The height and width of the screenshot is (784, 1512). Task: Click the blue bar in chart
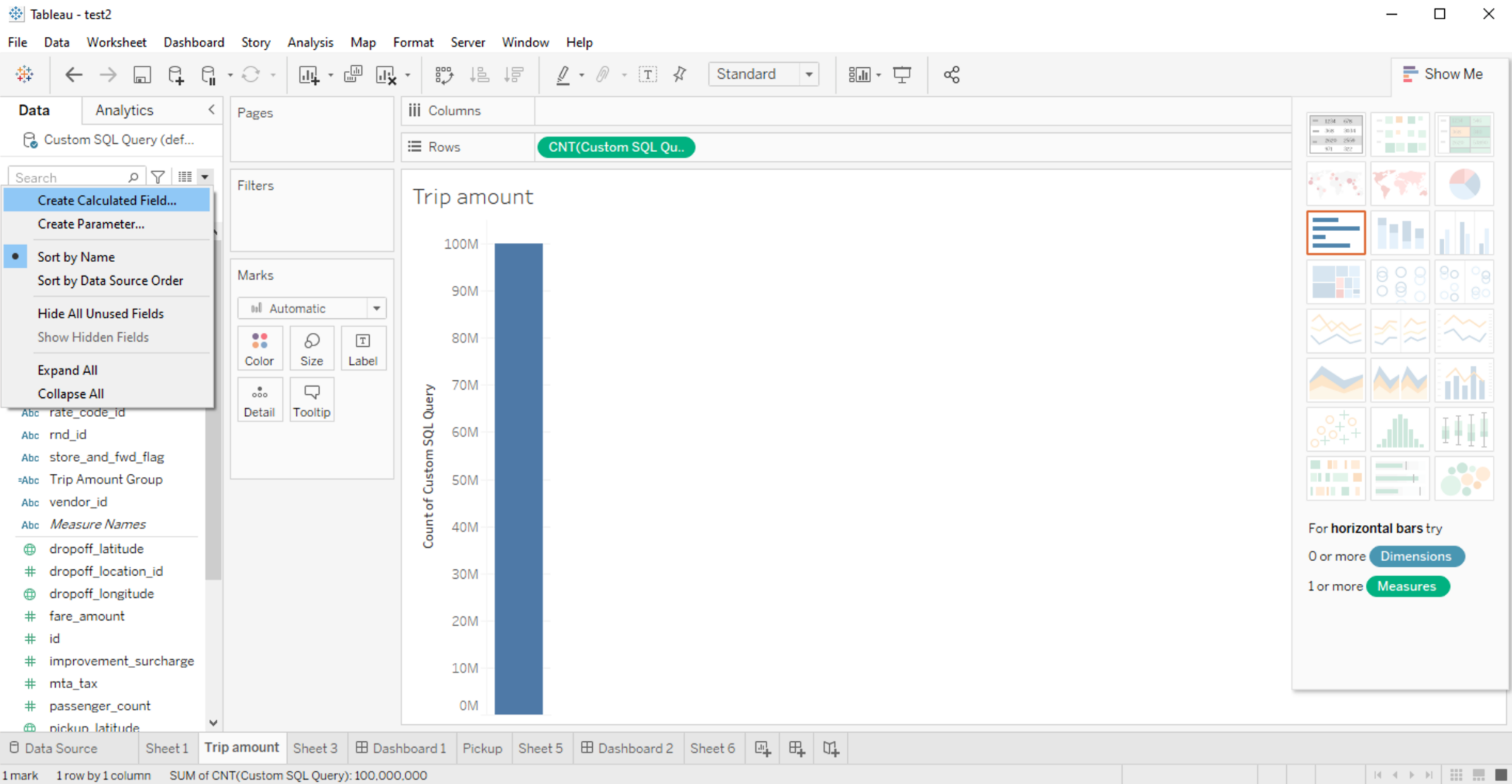[518, 478]
